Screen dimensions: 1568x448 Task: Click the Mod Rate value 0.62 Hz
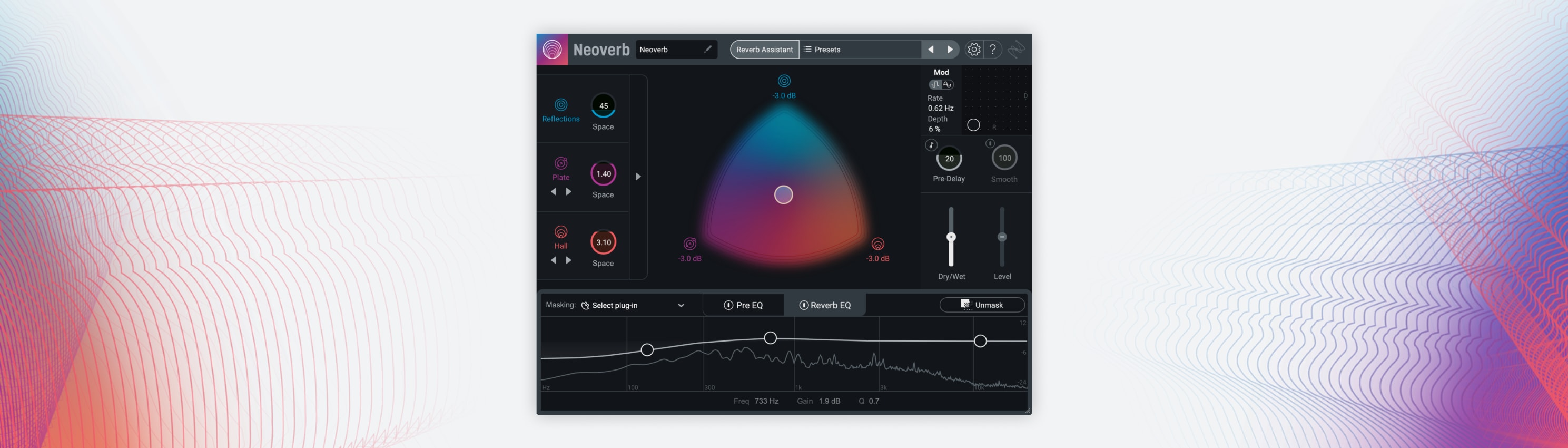pyautogui.click(x=941, y=108)
